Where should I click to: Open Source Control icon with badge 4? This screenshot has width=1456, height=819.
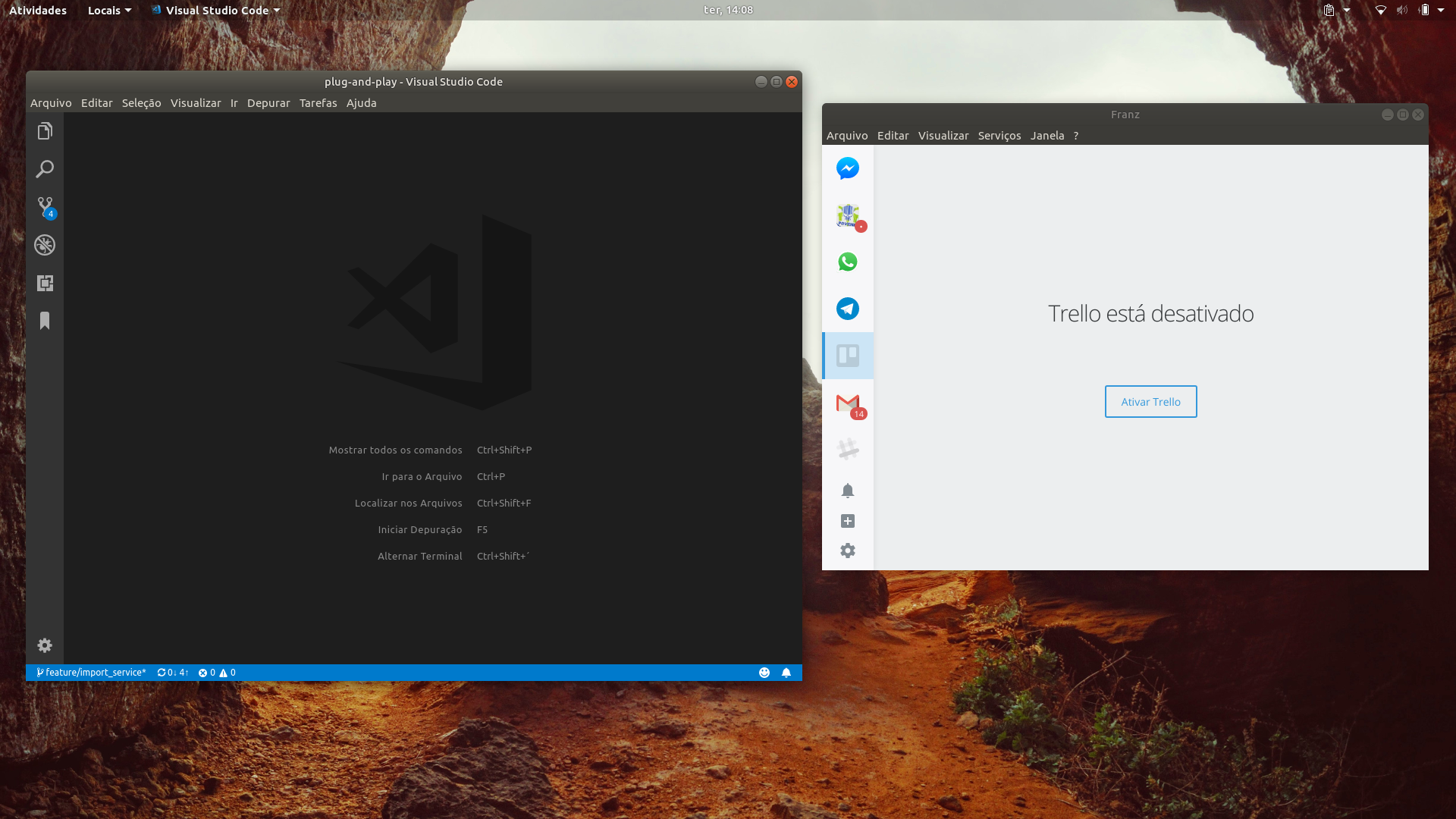(45, 206)
